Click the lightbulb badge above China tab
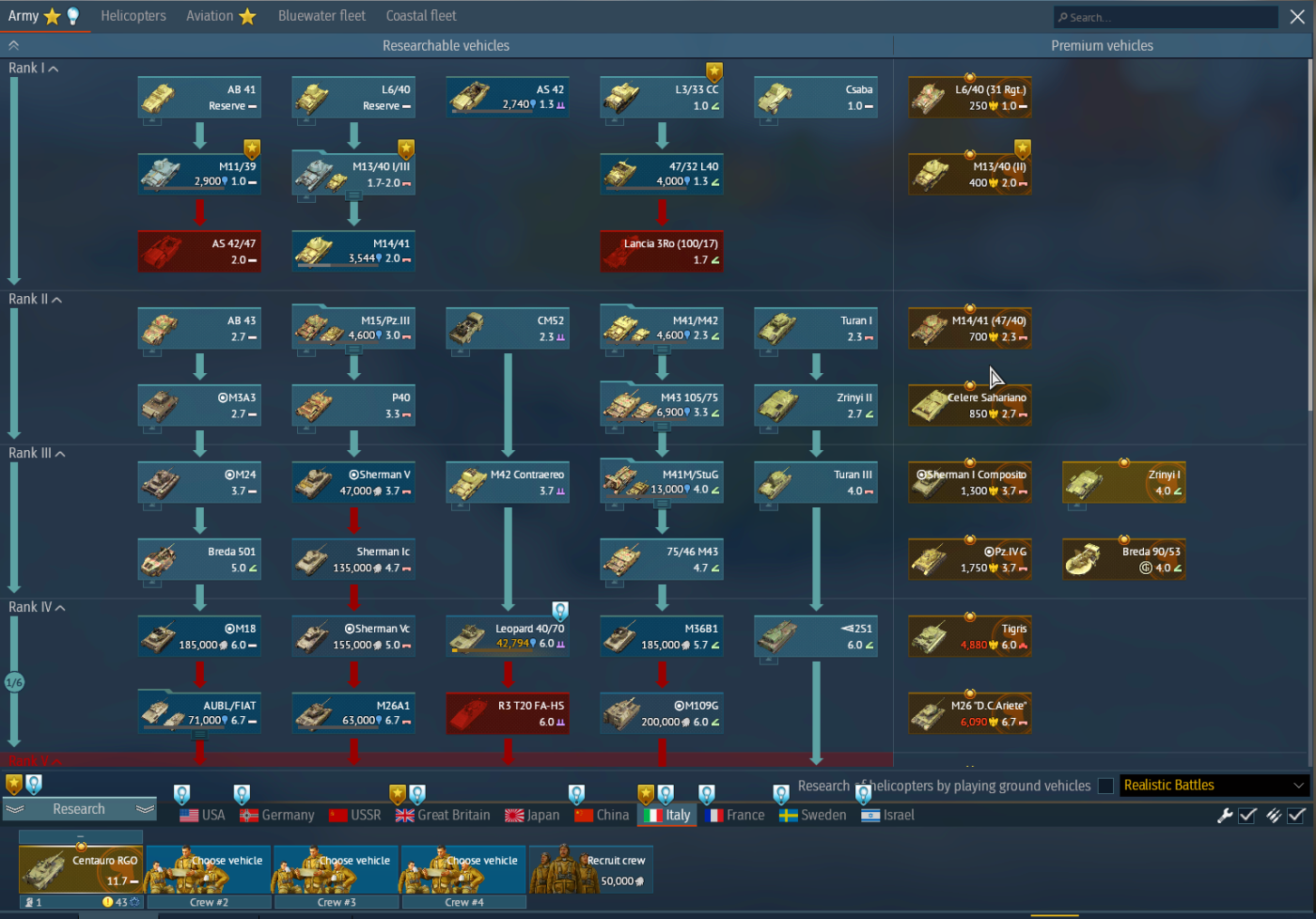 [x=577, y=795]
